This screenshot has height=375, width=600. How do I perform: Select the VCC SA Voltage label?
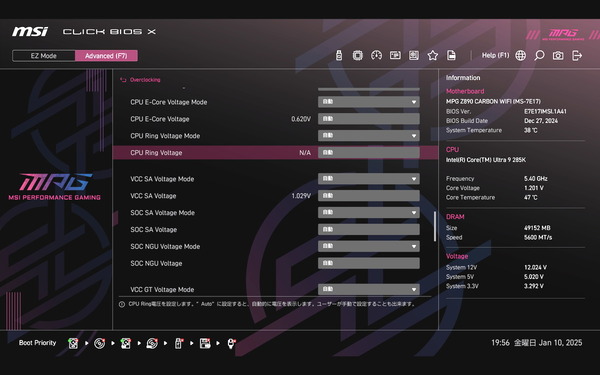153,196
